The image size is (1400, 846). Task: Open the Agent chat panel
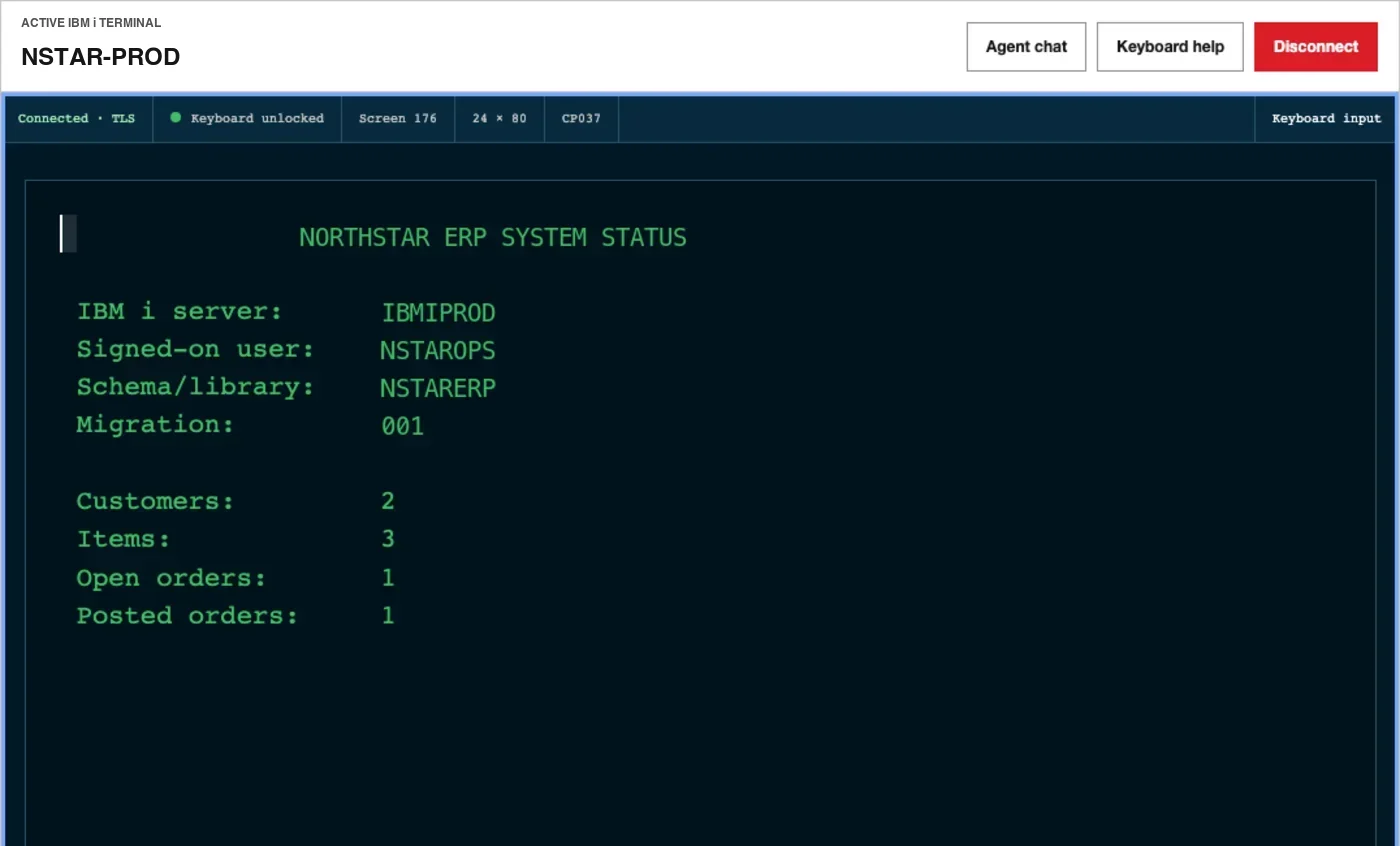pos(1026,47)
